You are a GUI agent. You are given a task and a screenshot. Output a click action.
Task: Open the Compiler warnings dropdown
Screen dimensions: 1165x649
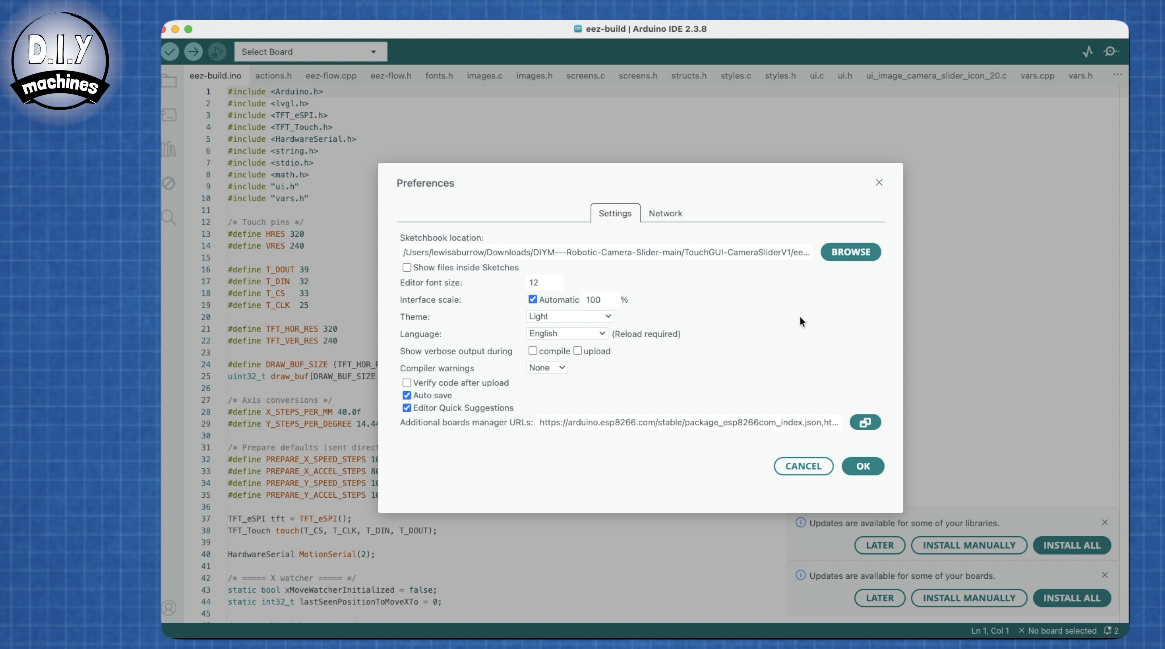(x=547, y=368)
